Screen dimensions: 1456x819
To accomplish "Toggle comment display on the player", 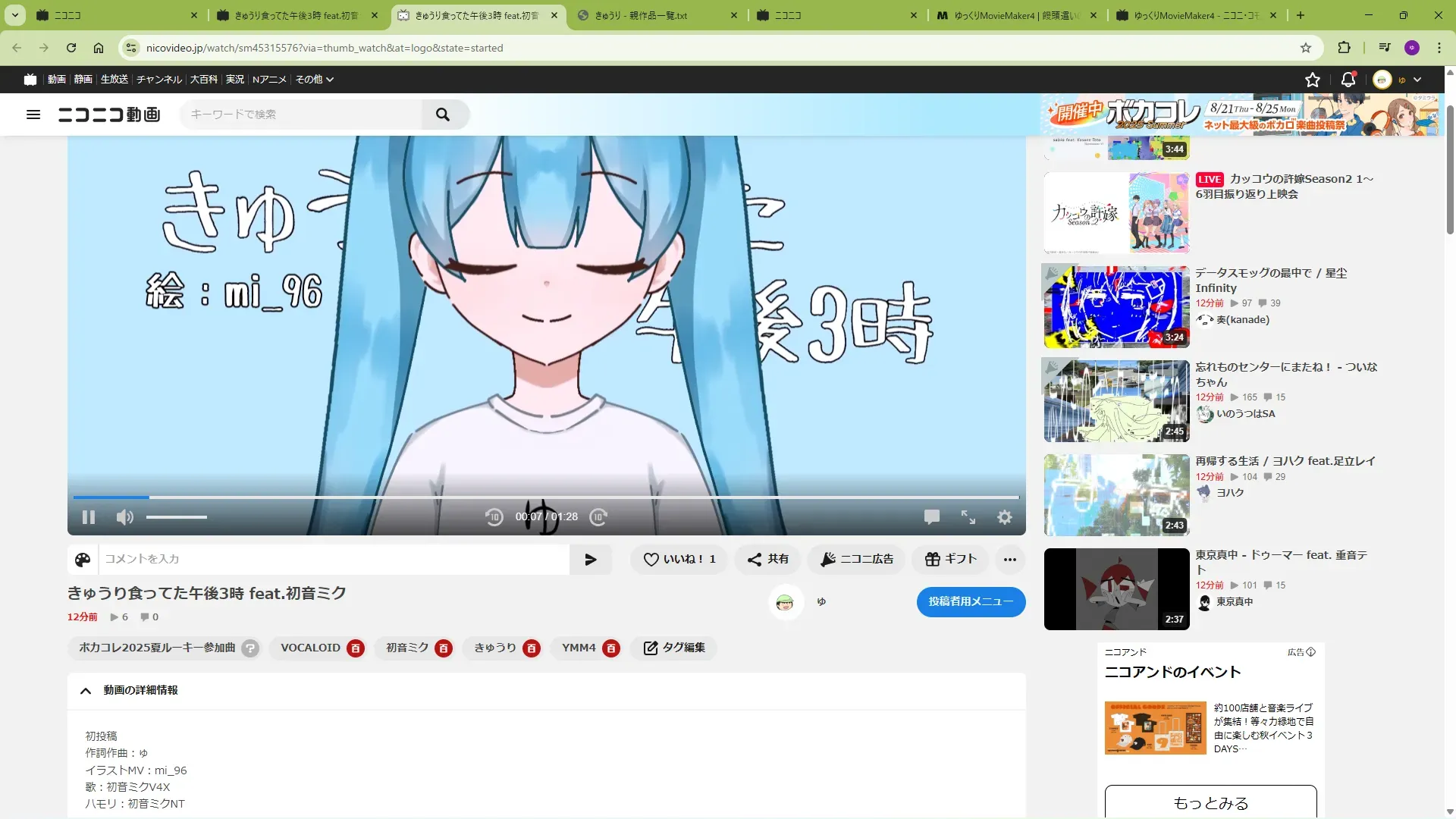I will pyautogui.click(x=932, y=517).
